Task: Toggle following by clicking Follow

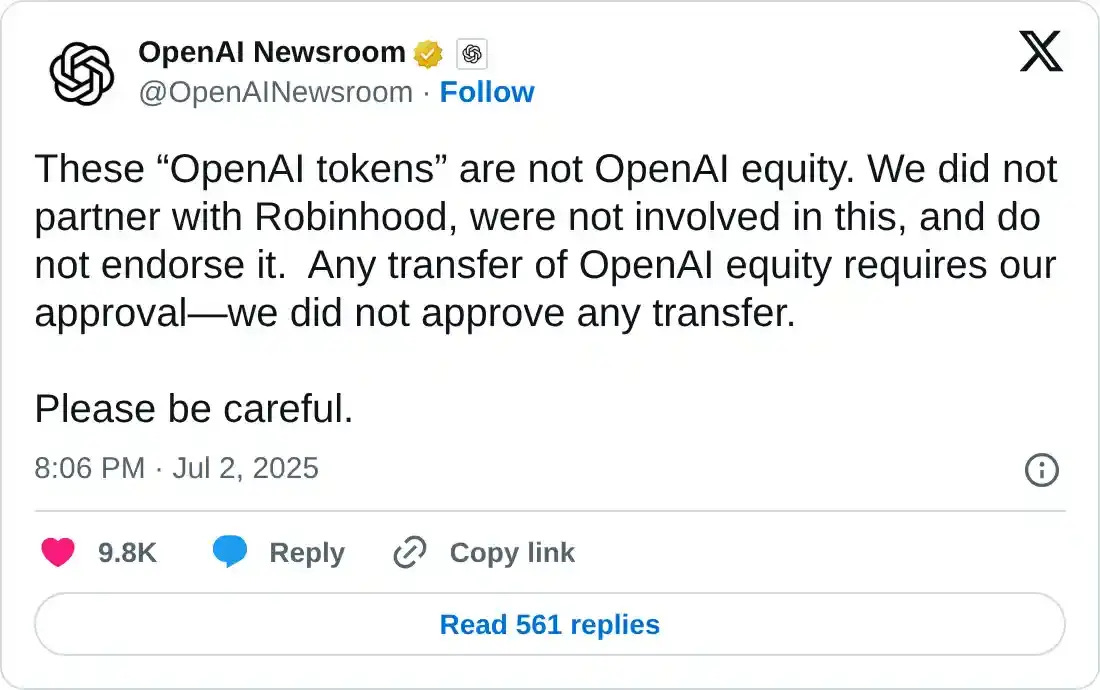Action: pyautogui.click(x=487, y=92)
